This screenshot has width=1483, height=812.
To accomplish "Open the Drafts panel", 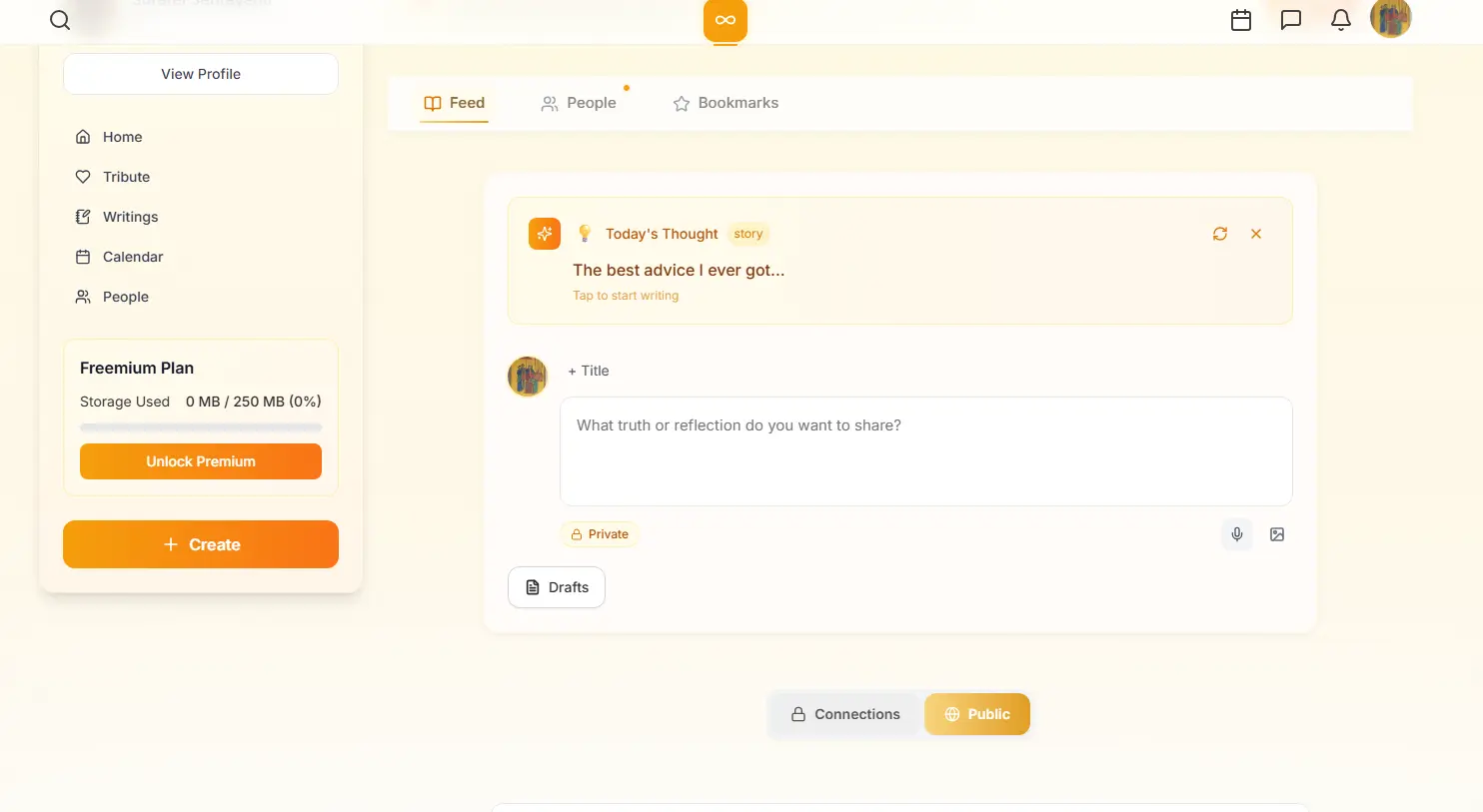I will (x=556, y=586).
